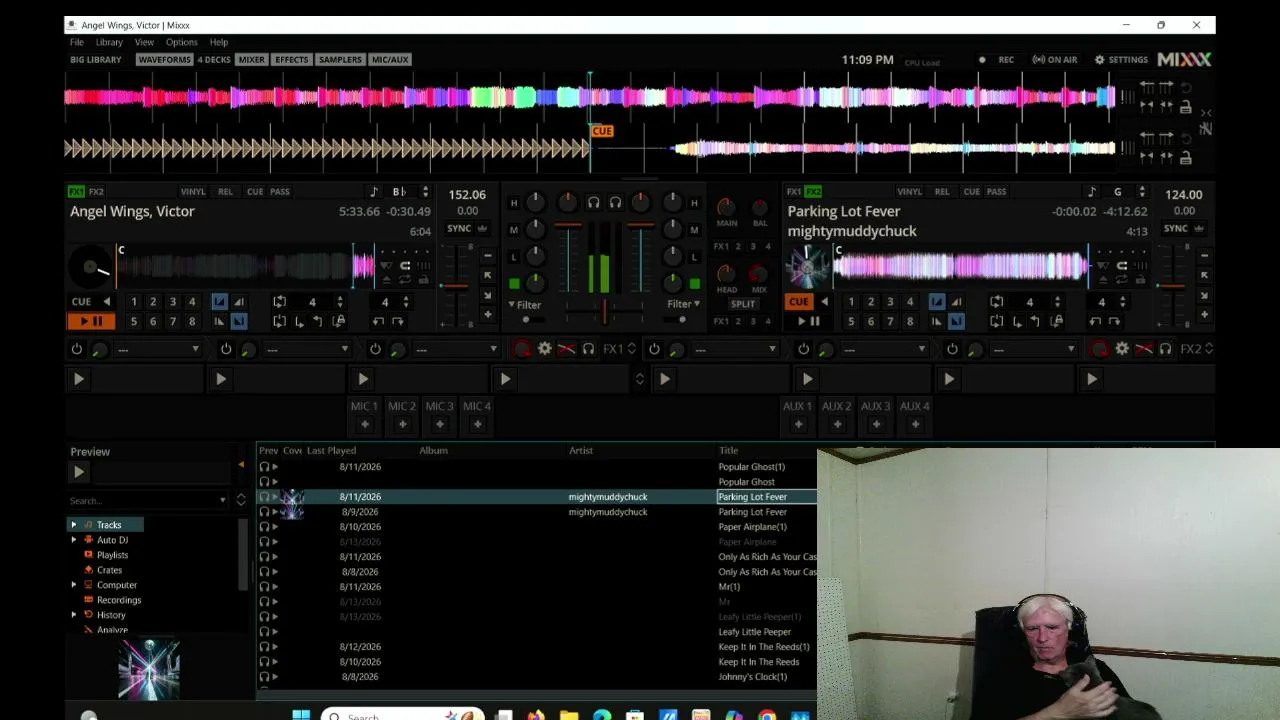Click deck 1 pitch rate plus button

(x=488, y=314)
